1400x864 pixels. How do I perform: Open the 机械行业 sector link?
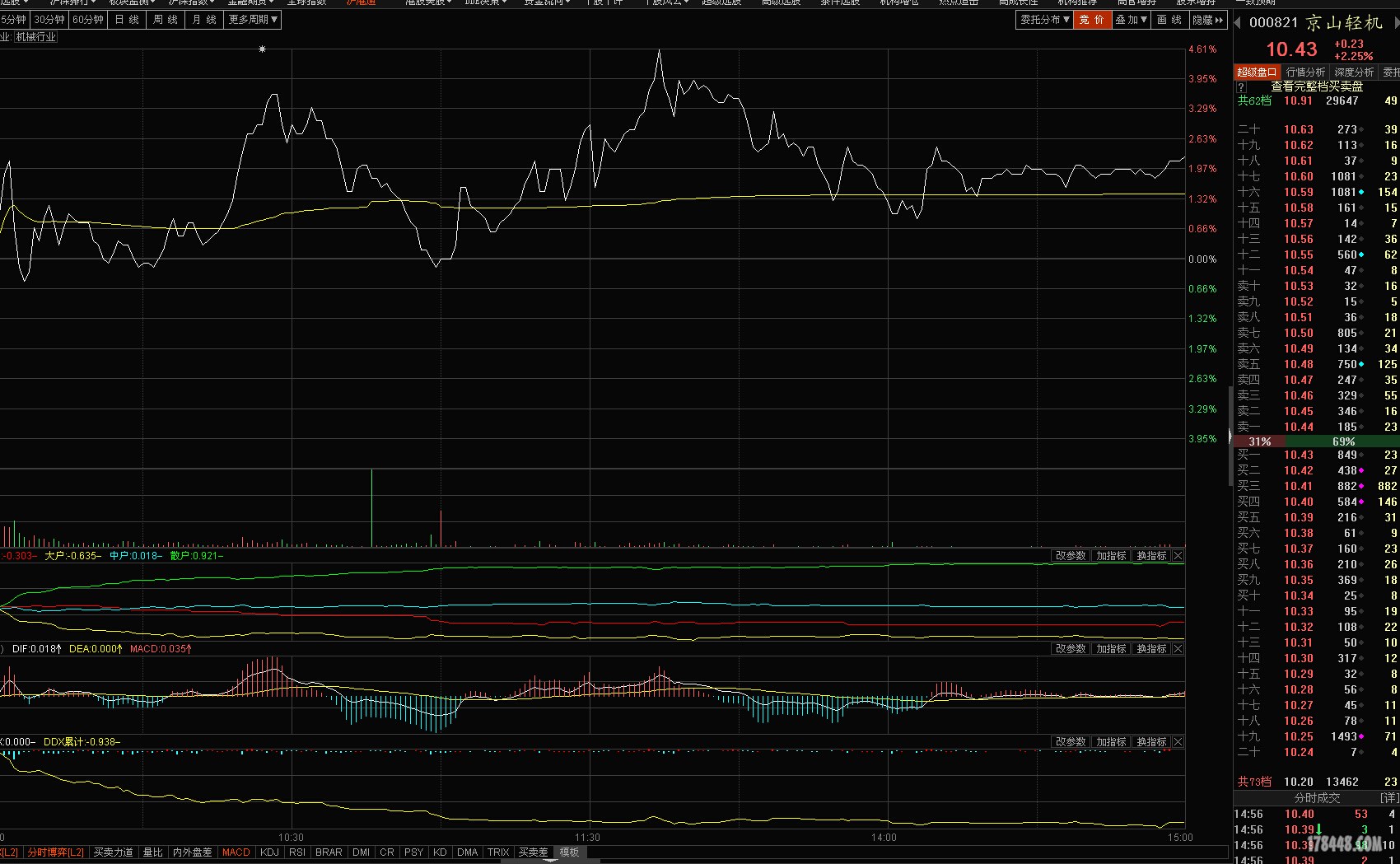(36, 37)
